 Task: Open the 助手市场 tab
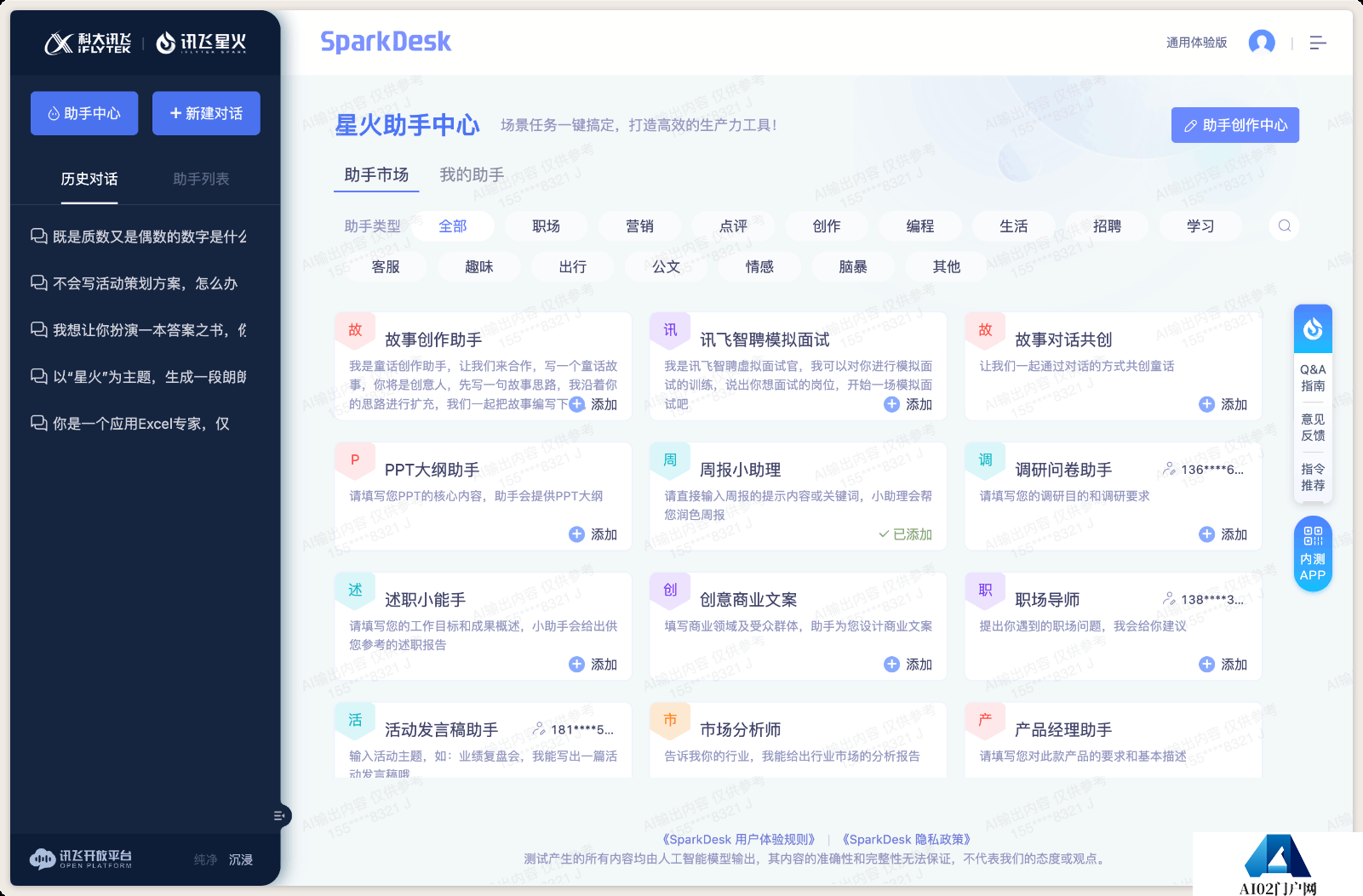[x=376, y=175]
